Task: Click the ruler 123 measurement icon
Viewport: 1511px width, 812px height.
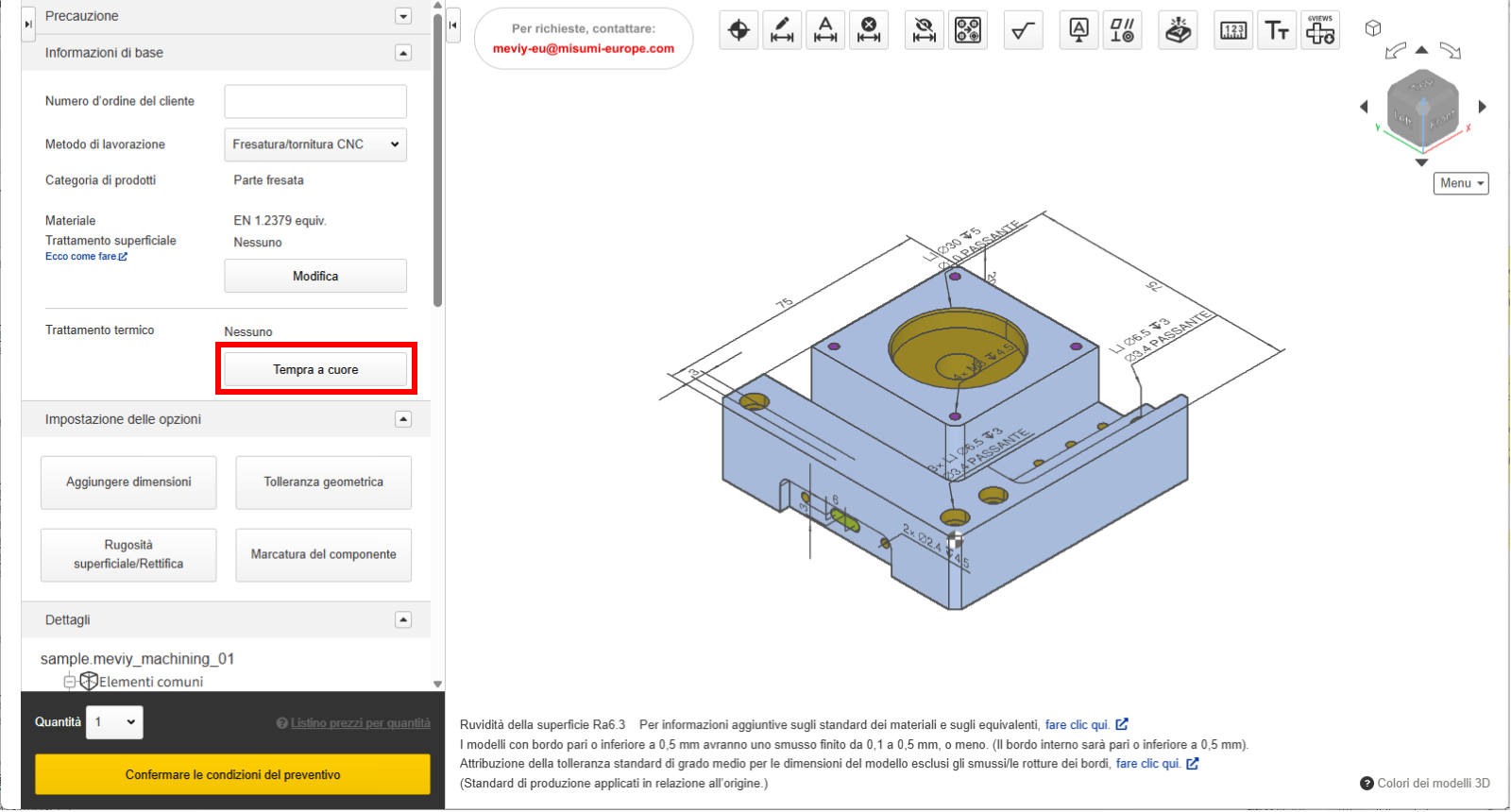Action: pos(1233,30)
